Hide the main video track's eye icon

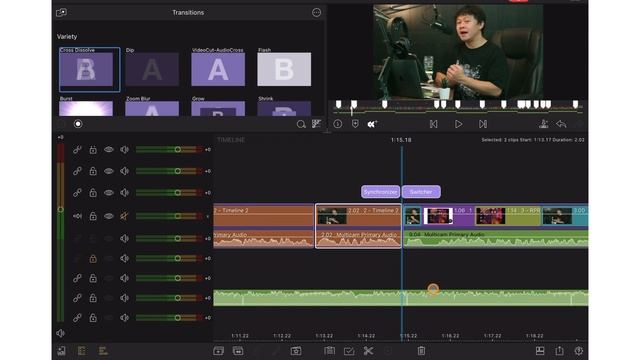coord(109,216)
